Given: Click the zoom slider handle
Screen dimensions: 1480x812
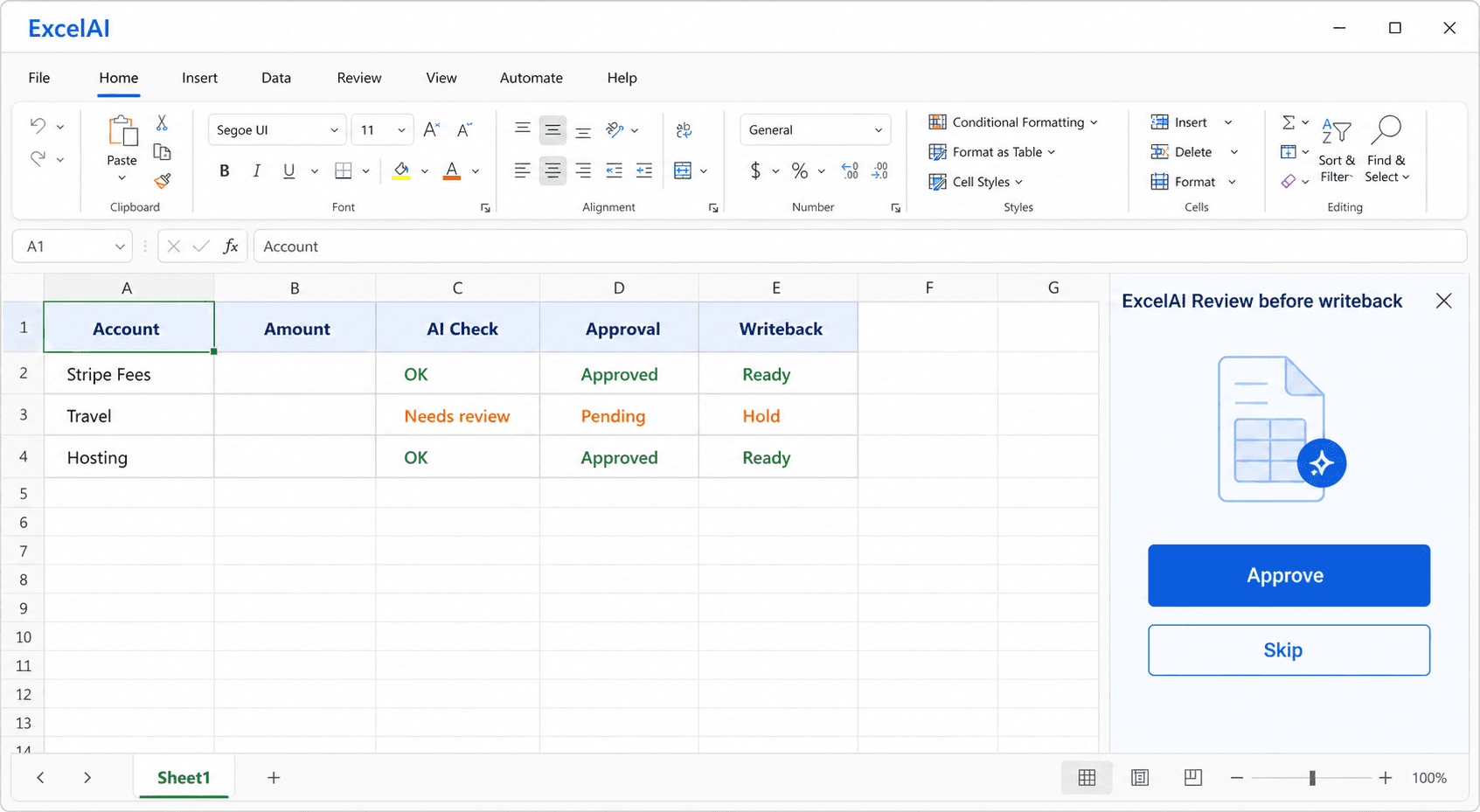Looking at the screenshot, I should click(x=1312, y=778).
